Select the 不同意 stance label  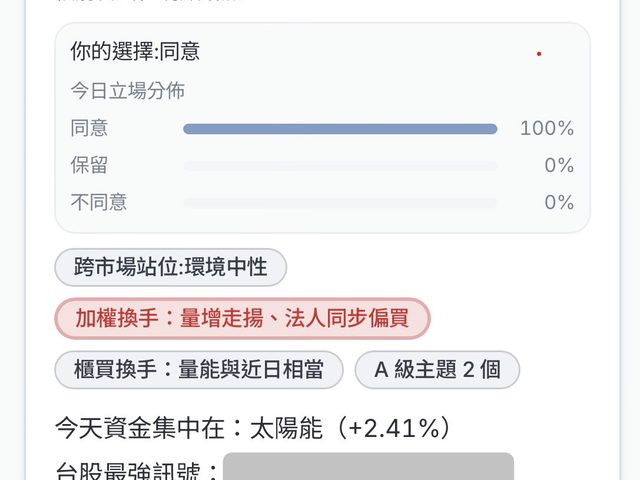tap(99, 202)
